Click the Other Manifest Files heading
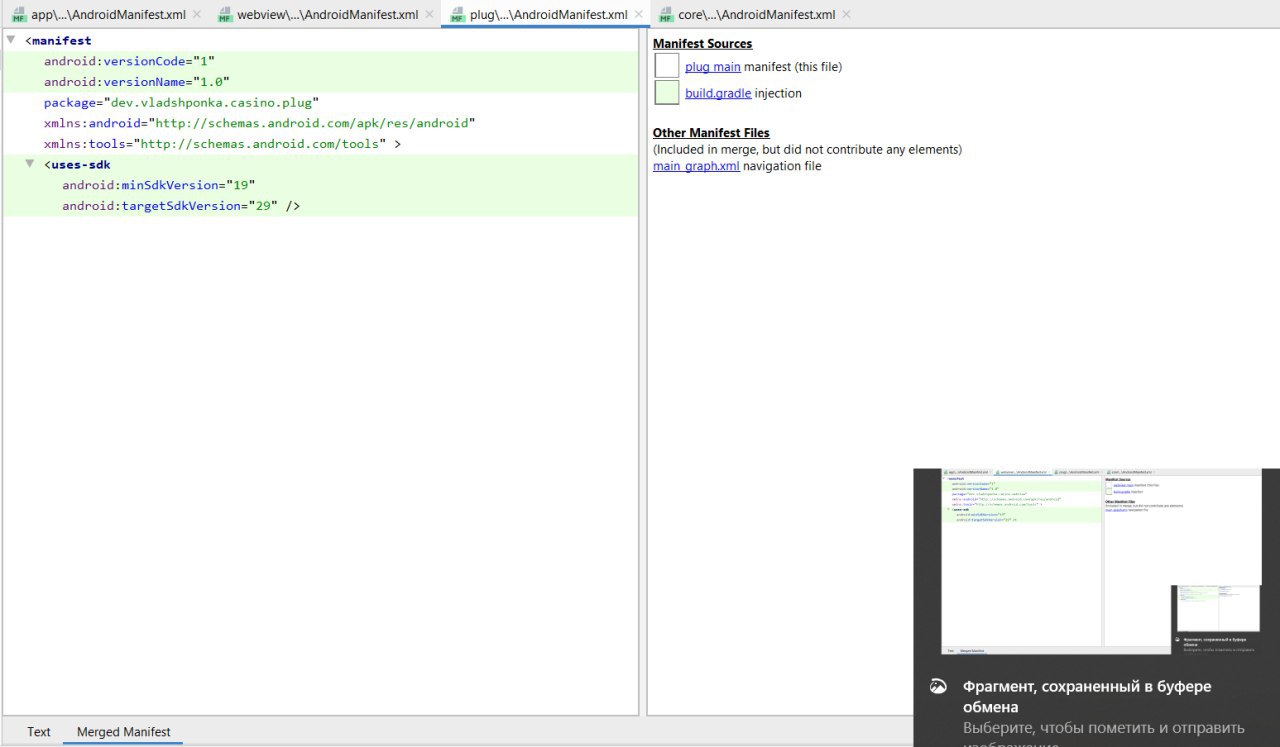This screenshot has height=747, width=1280. pos(711,133)
